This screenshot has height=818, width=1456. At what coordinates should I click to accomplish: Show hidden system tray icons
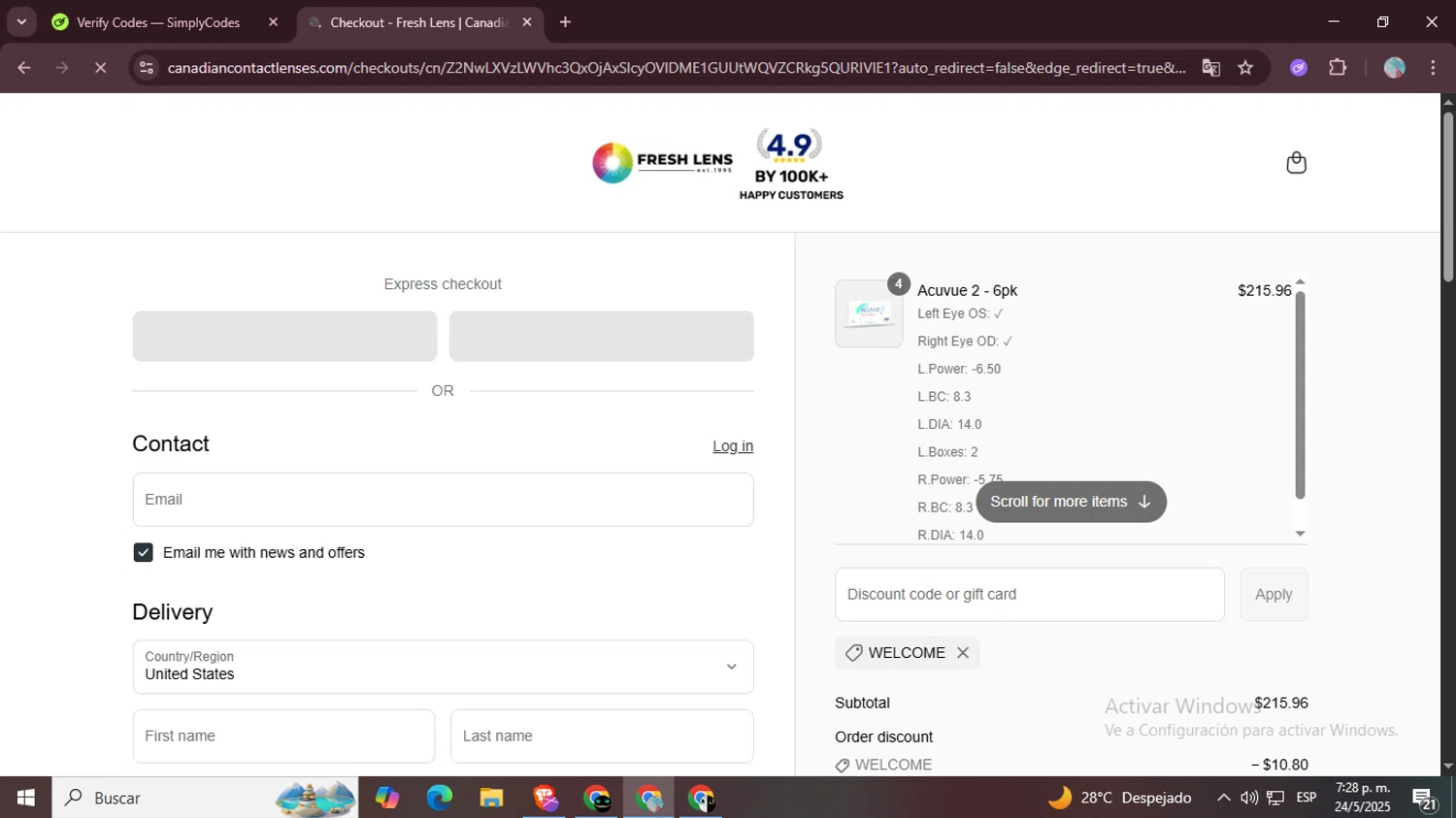1223,798
